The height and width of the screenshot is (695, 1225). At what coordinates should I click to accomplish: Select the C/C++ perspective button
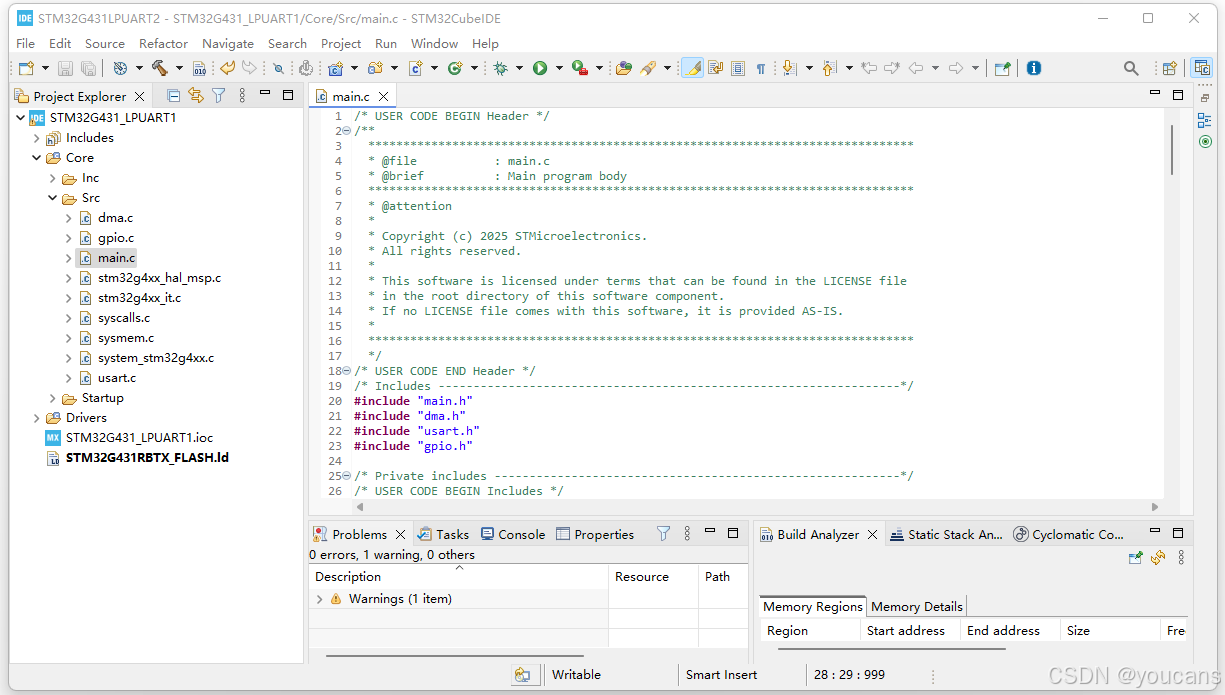1202,68
